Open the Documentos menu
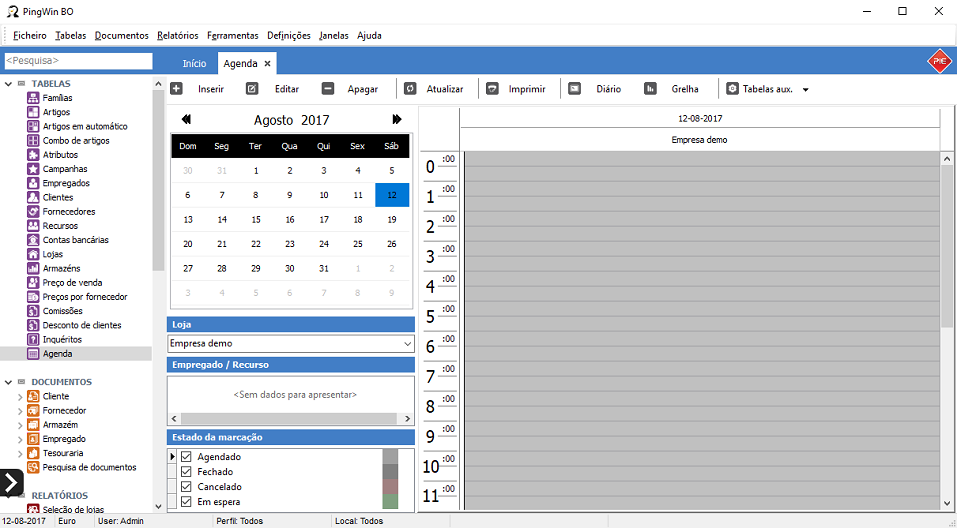 [122, 36]
